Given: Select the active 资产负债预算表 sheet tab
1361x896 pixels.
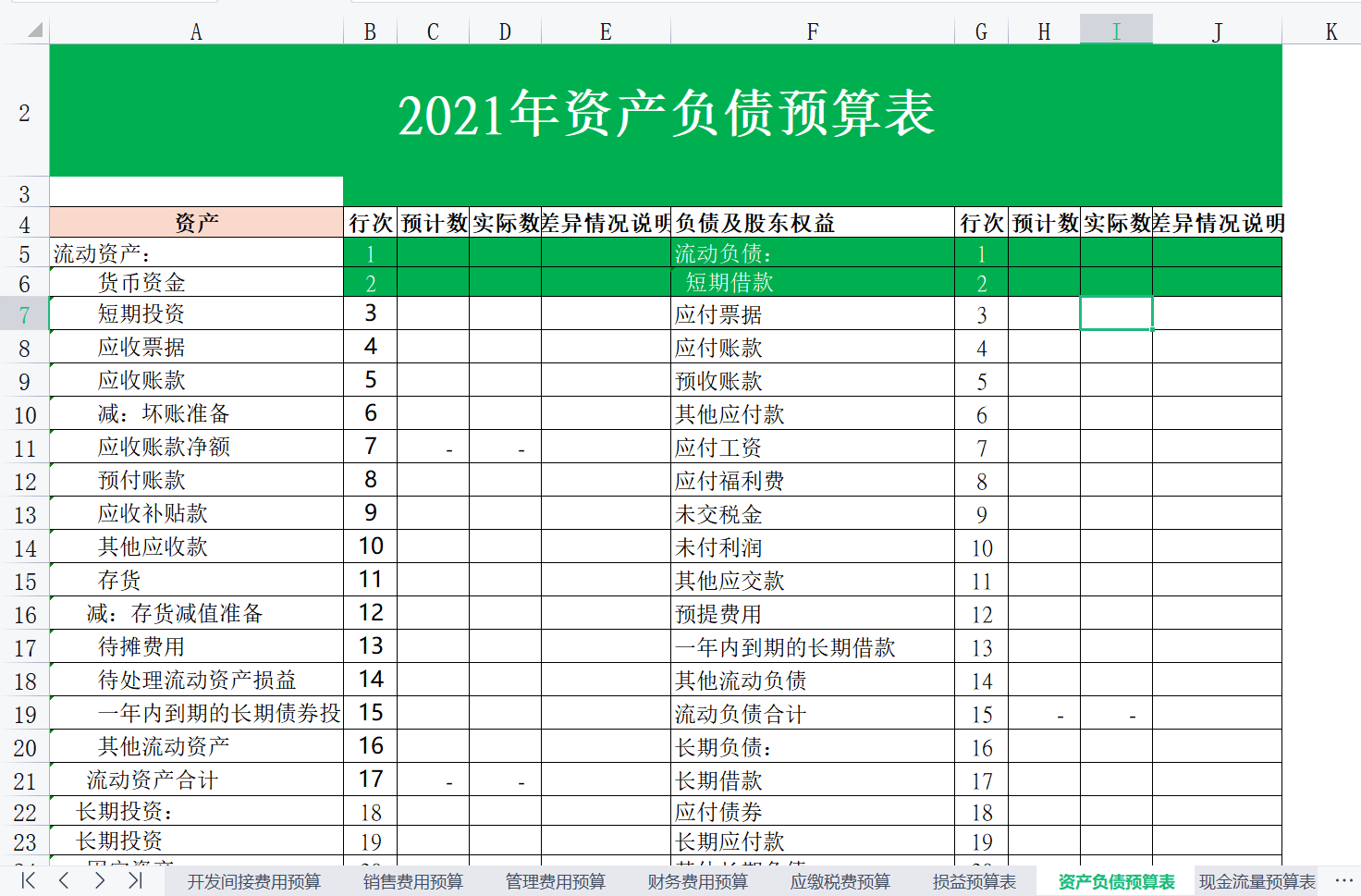Looking at the screenshot, I should 1117,882.
